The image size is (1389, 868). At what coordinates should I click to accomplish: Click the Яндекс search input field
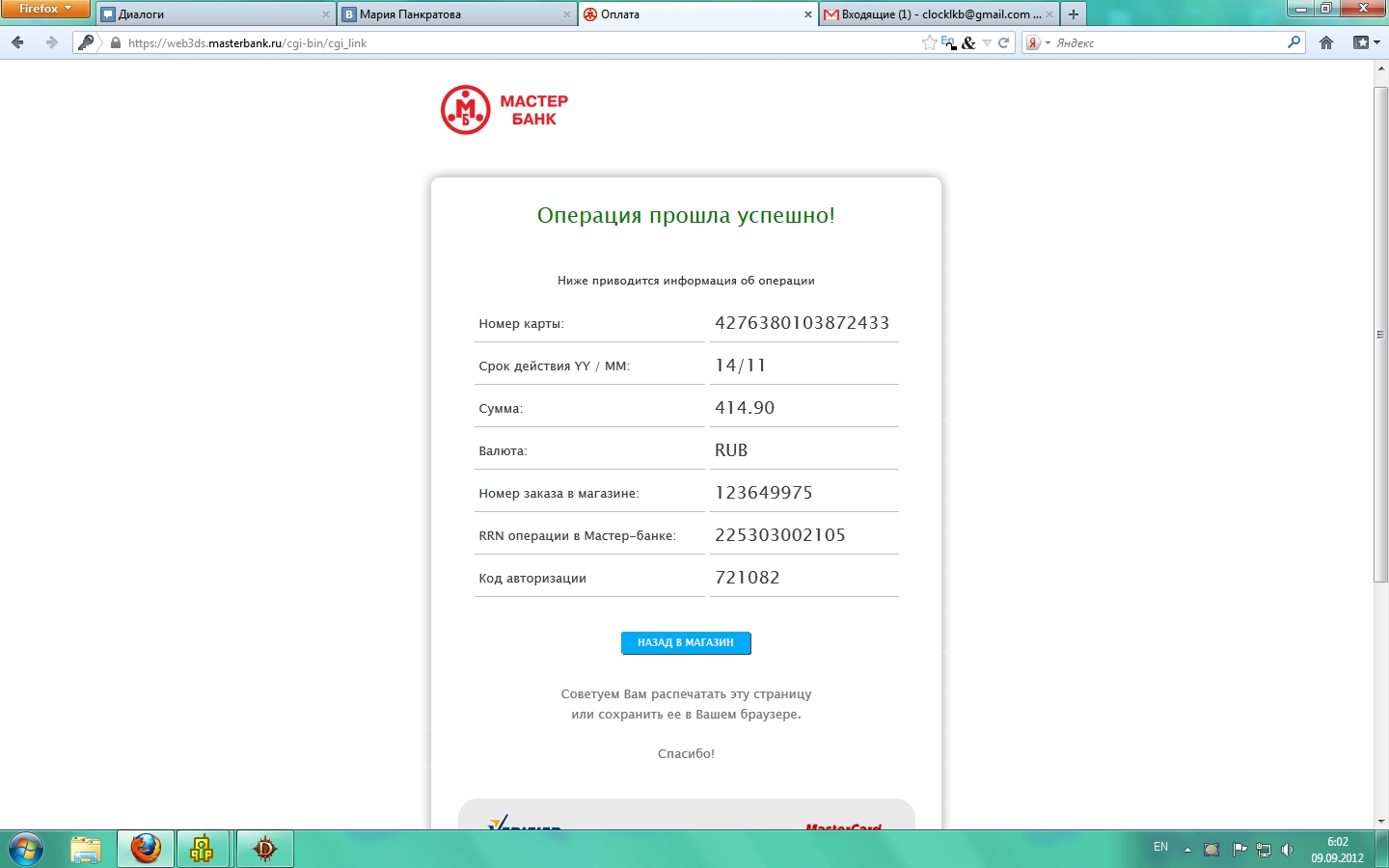pyautogui.click(x=1169, y=42)
